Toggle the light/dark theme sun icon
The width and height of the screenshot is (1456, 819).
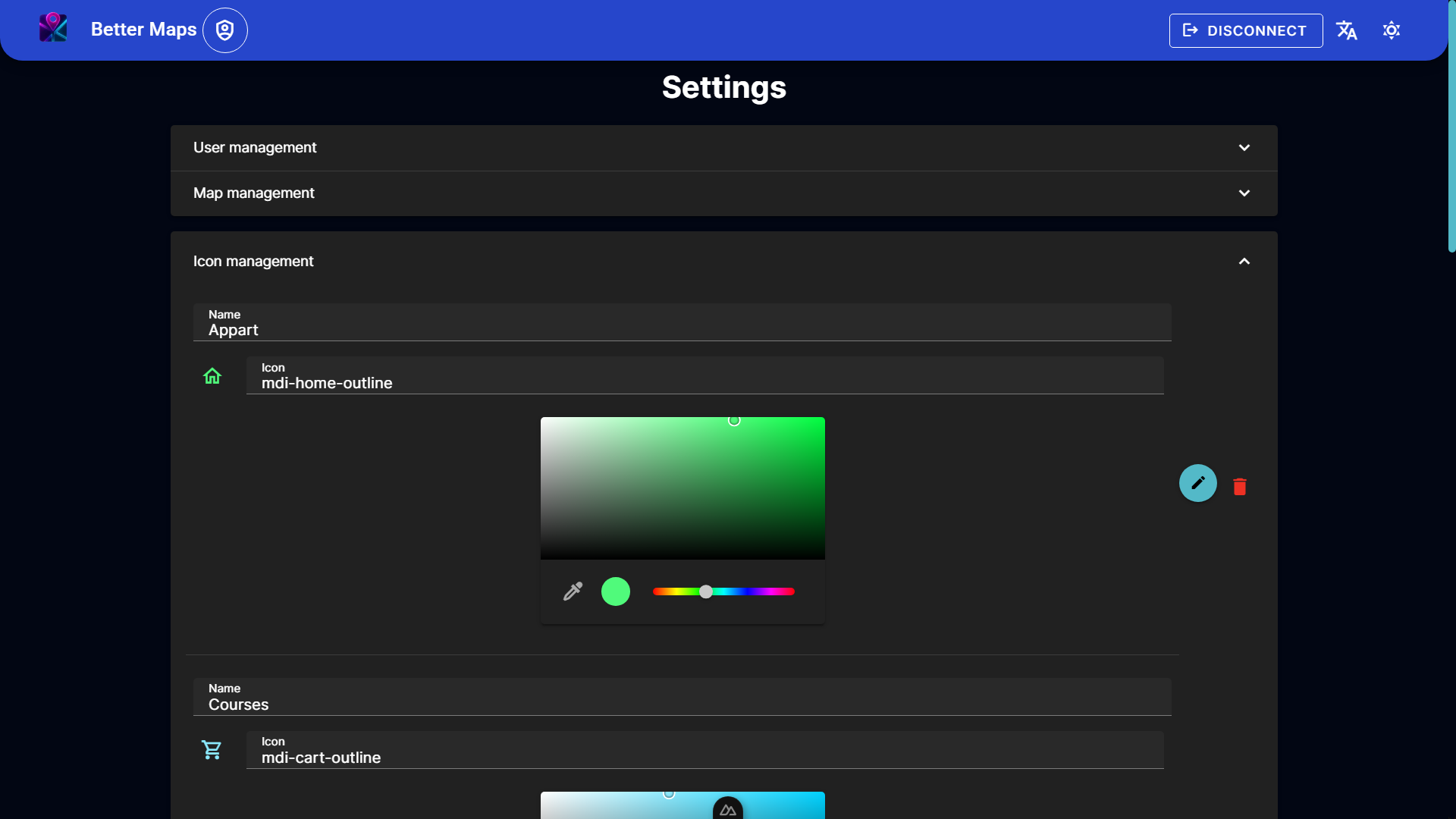pos(1391,30)
